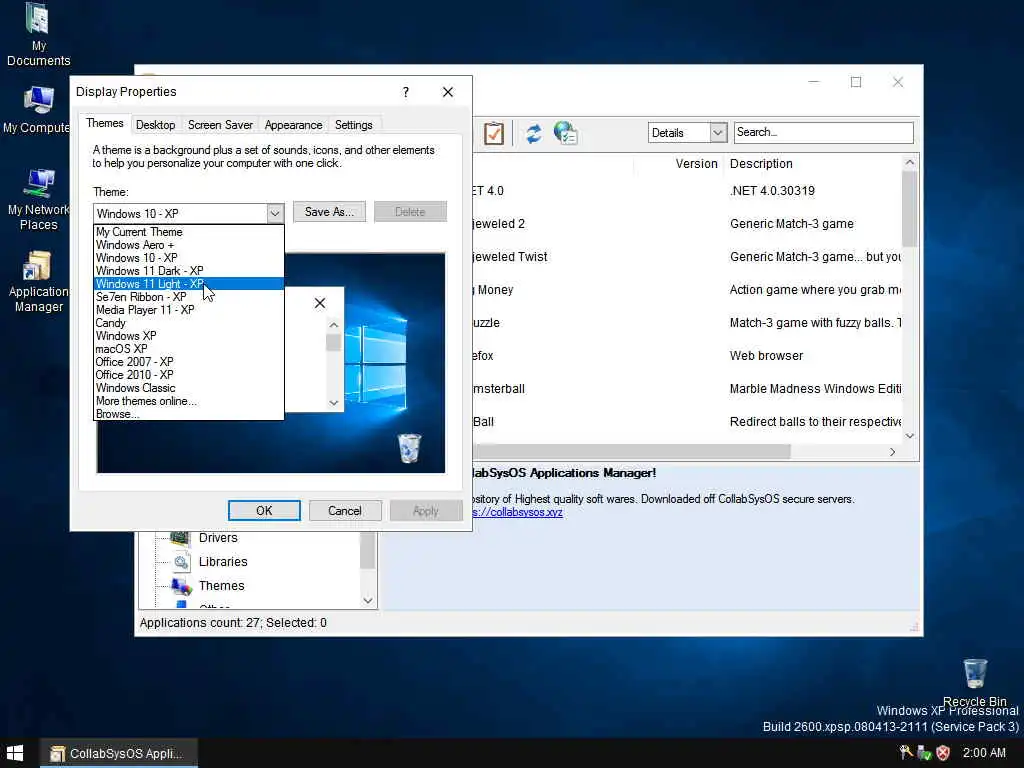Click the refresh arrows toolbar icon

pos(534,133)
